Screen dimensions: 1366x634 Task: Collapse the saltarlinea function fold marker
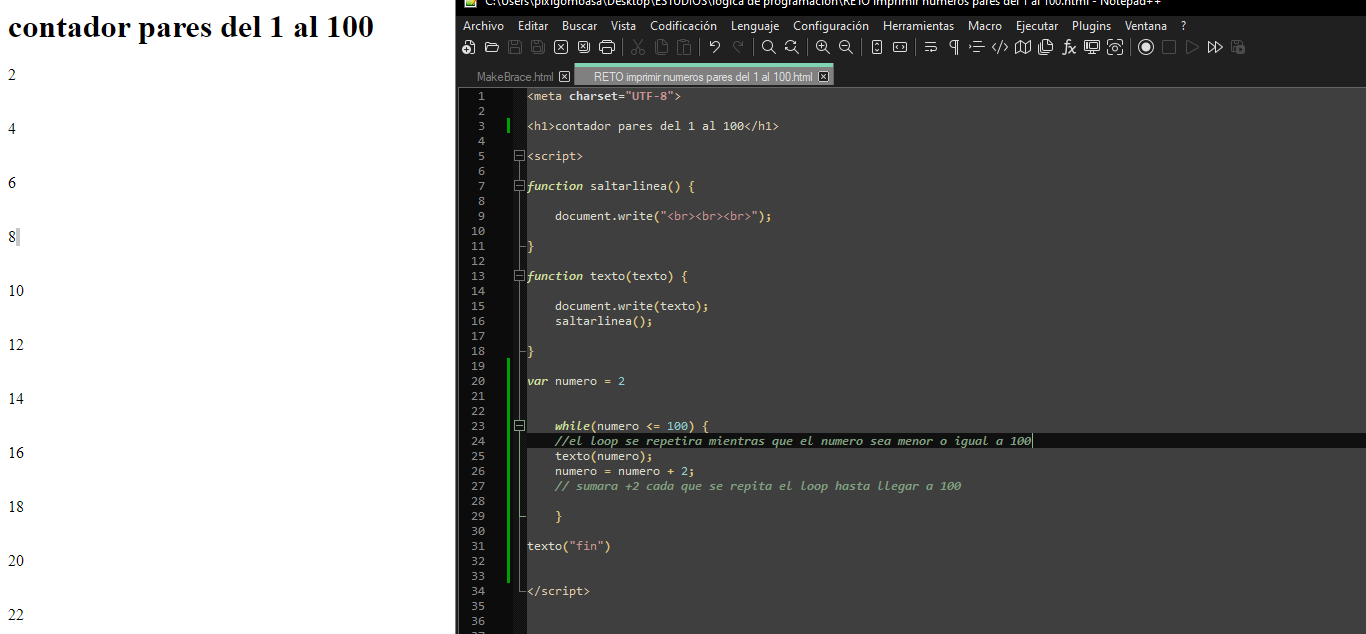pos(518,186)
